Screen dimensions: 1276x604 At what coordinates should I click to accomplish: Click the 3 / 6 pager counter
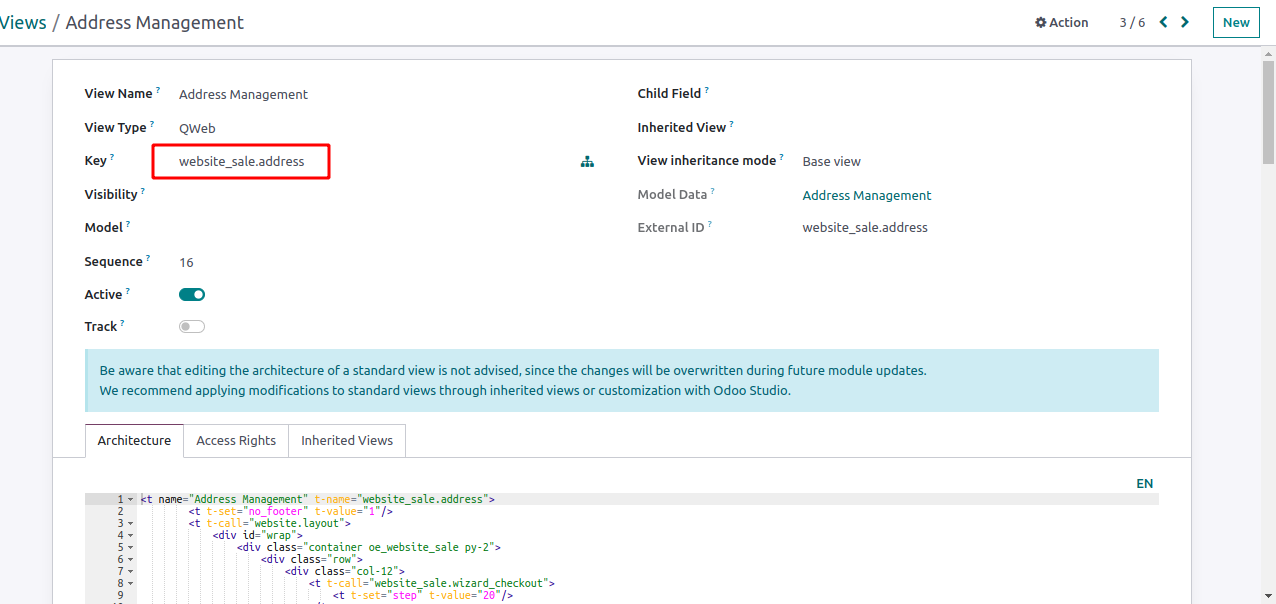coord(1133,22)
